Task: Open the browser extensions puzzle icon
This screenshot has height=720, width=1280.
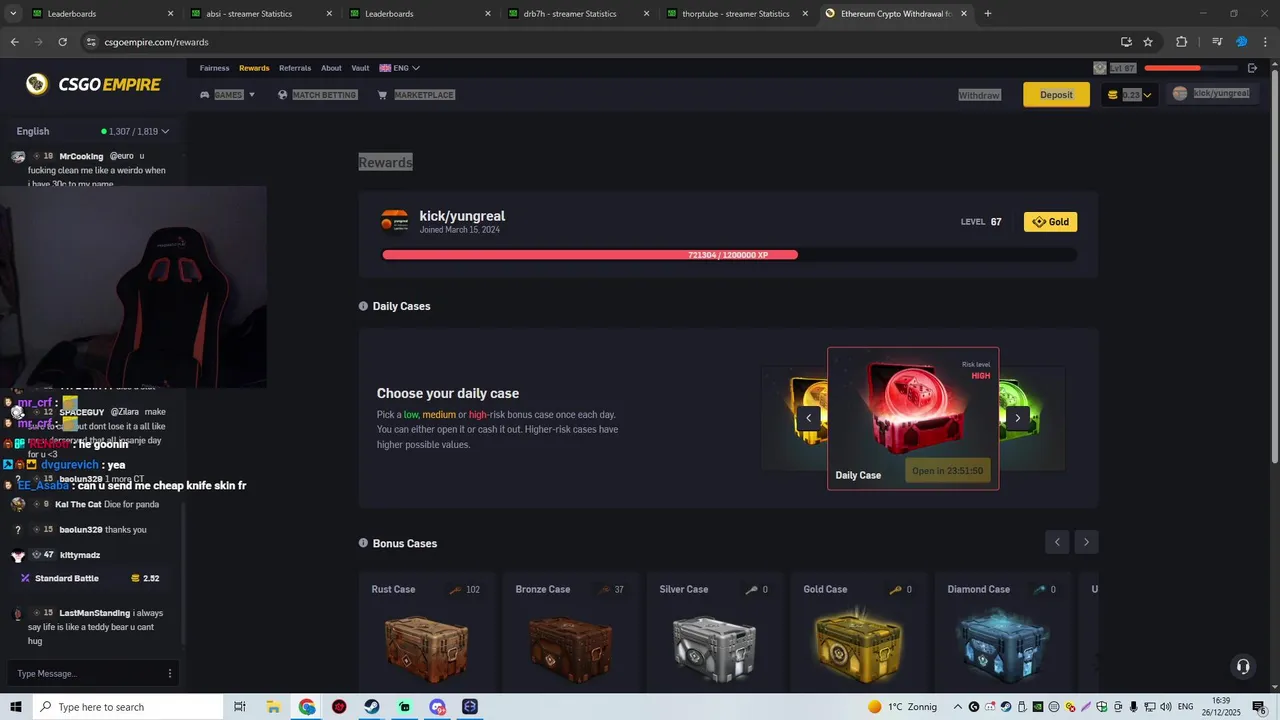Action: [x=1181, y=42]
